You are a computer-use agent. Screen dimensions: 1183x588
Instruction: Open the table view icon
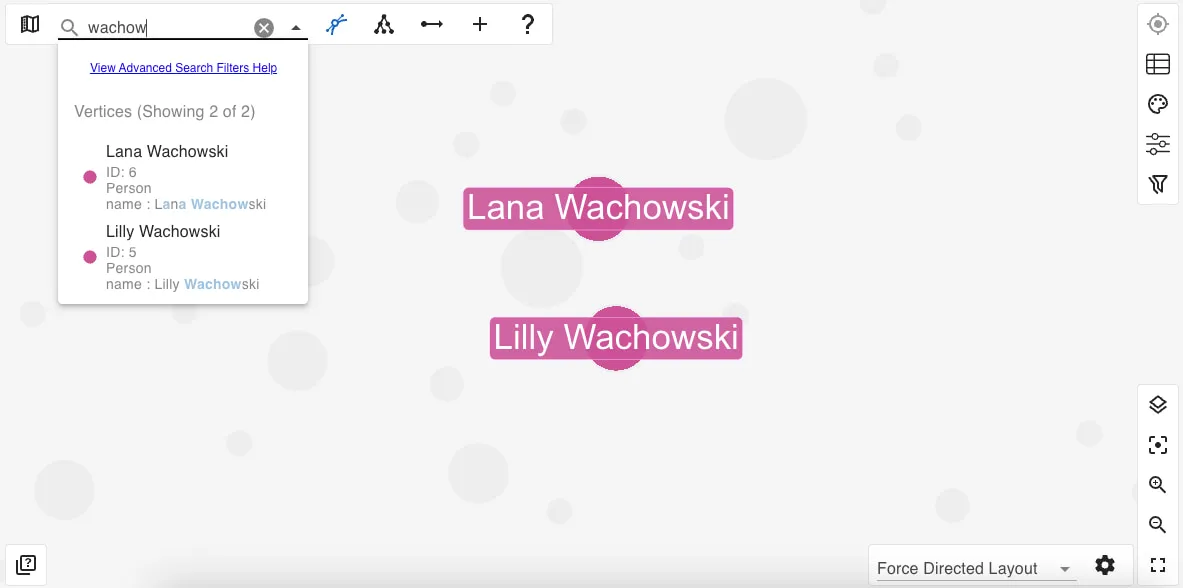click(x=1157, y=65)
